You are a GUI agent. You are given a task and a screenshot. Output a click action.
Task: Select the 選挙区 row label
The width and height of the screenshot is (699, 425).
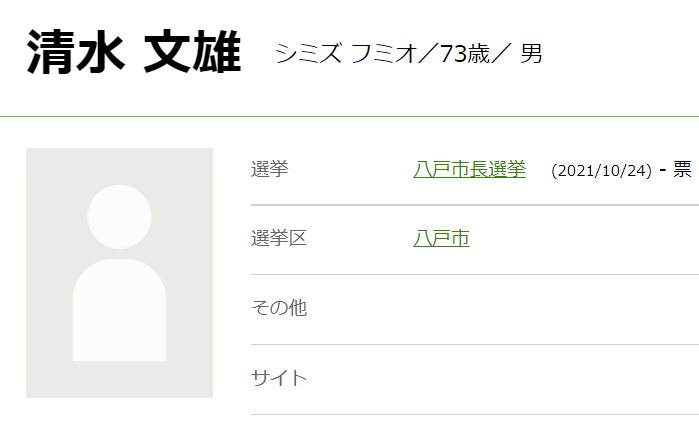(x=278, y=239)
